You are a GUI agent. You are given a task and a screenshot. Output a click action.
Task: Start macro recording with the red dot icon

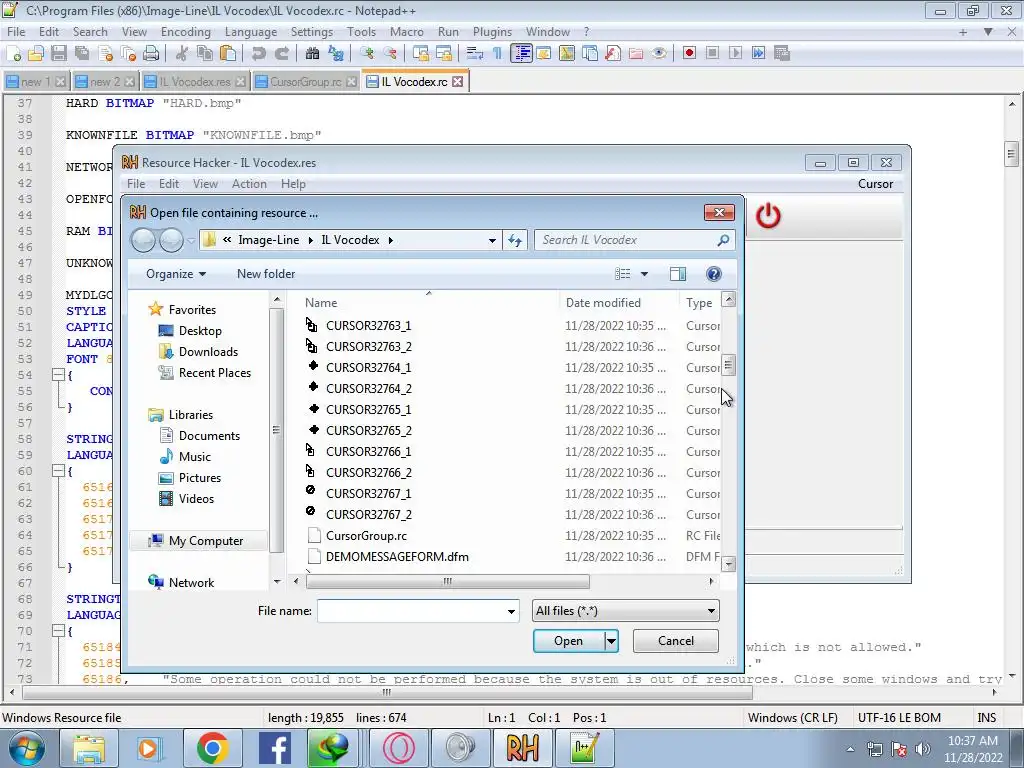click(689, 54)
